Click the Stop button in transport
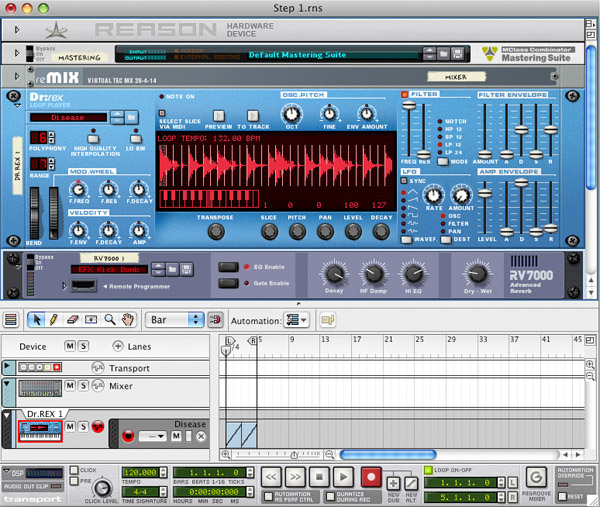The height and width of the screenshot is (507, 600). (319, 477)
